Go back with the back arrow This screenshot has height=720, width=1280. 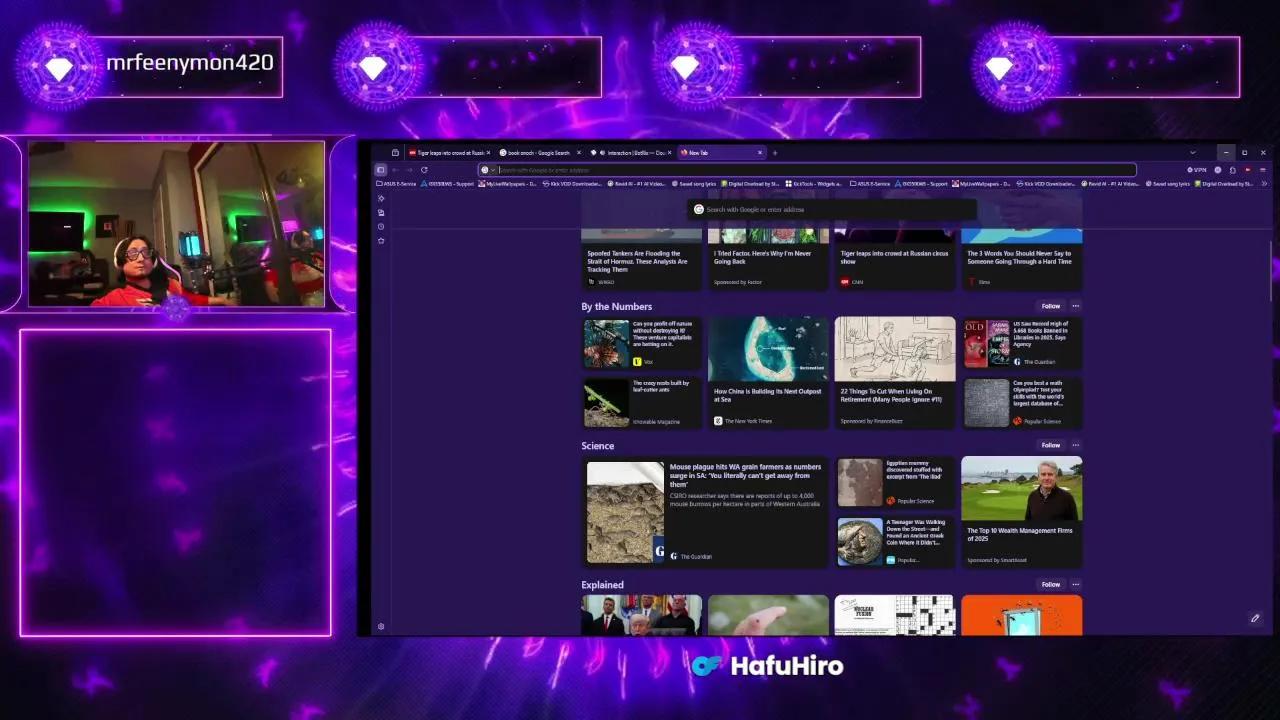[394, 170]
